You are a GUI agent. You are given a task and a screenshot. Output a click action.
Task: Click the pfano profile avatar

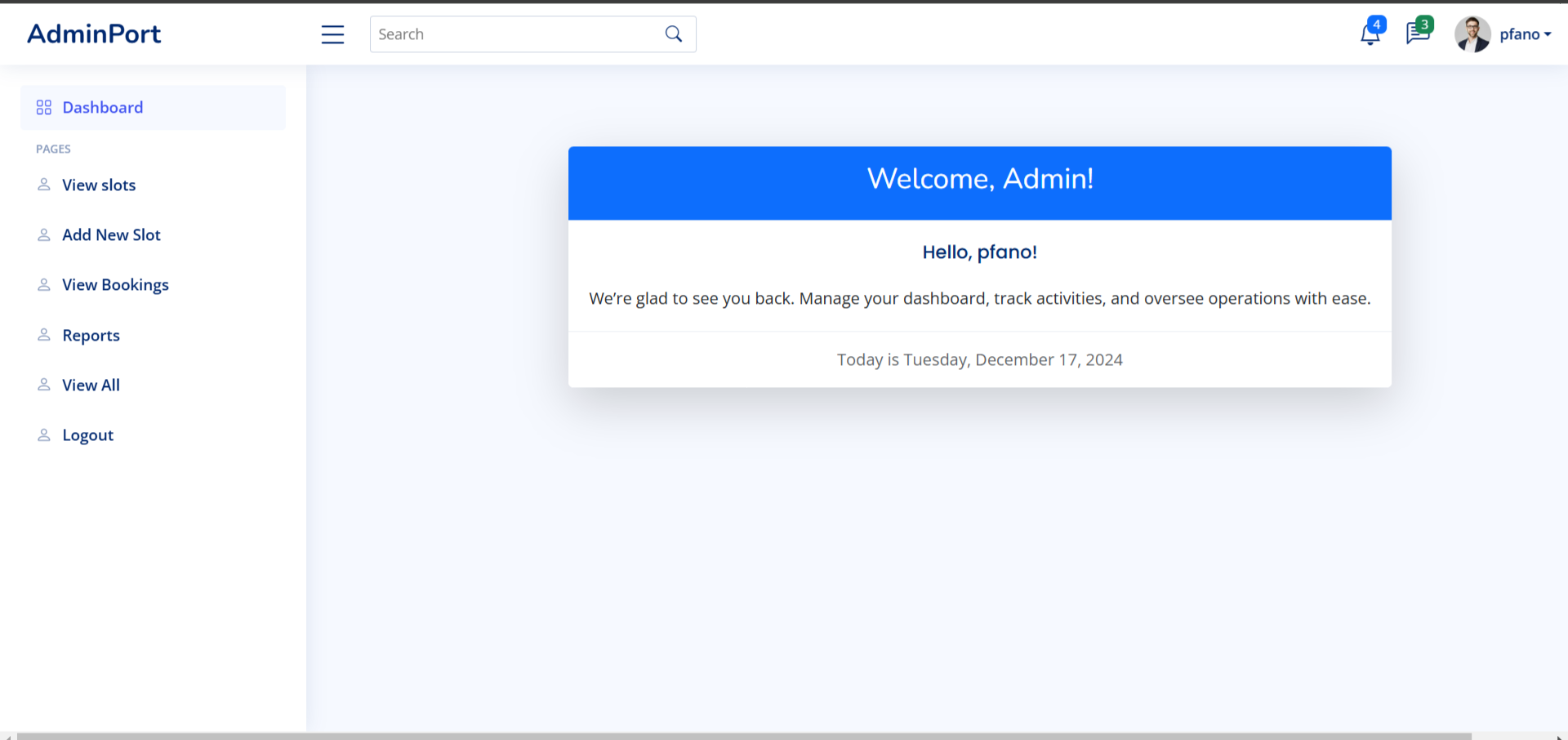pos(1472,34)
